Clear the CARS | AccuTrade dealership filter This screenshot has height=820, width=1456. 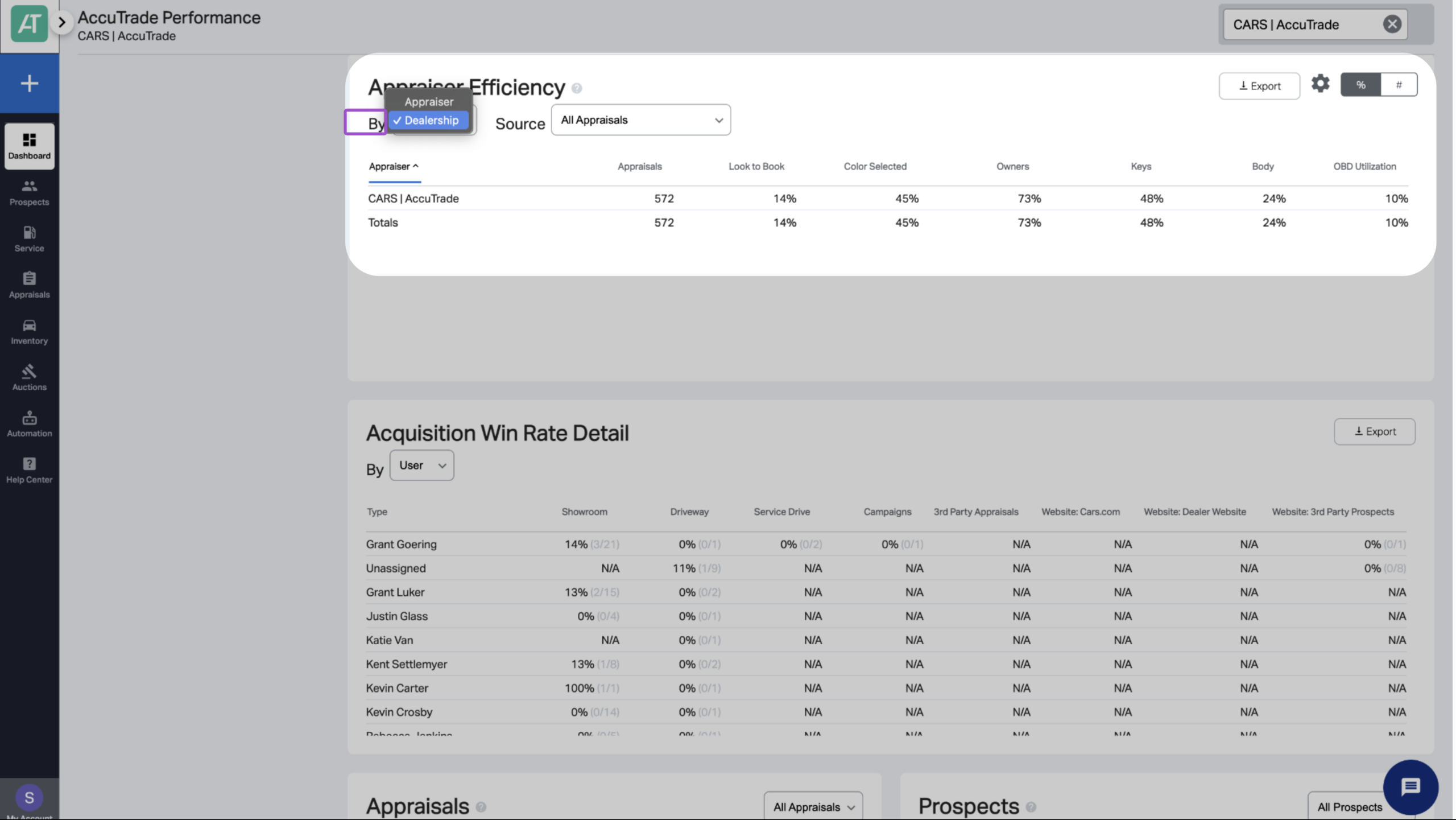pos(1391,24)
